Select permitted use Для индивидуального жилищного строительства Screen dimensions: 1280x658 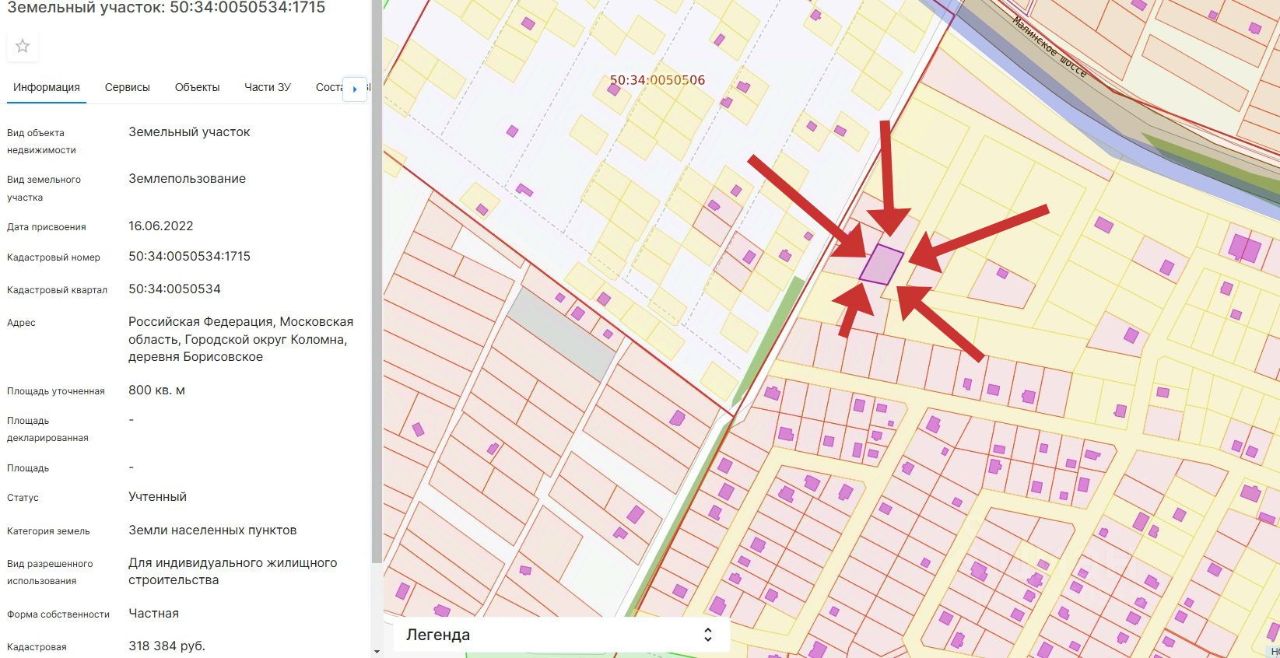(x=233, y=571)
